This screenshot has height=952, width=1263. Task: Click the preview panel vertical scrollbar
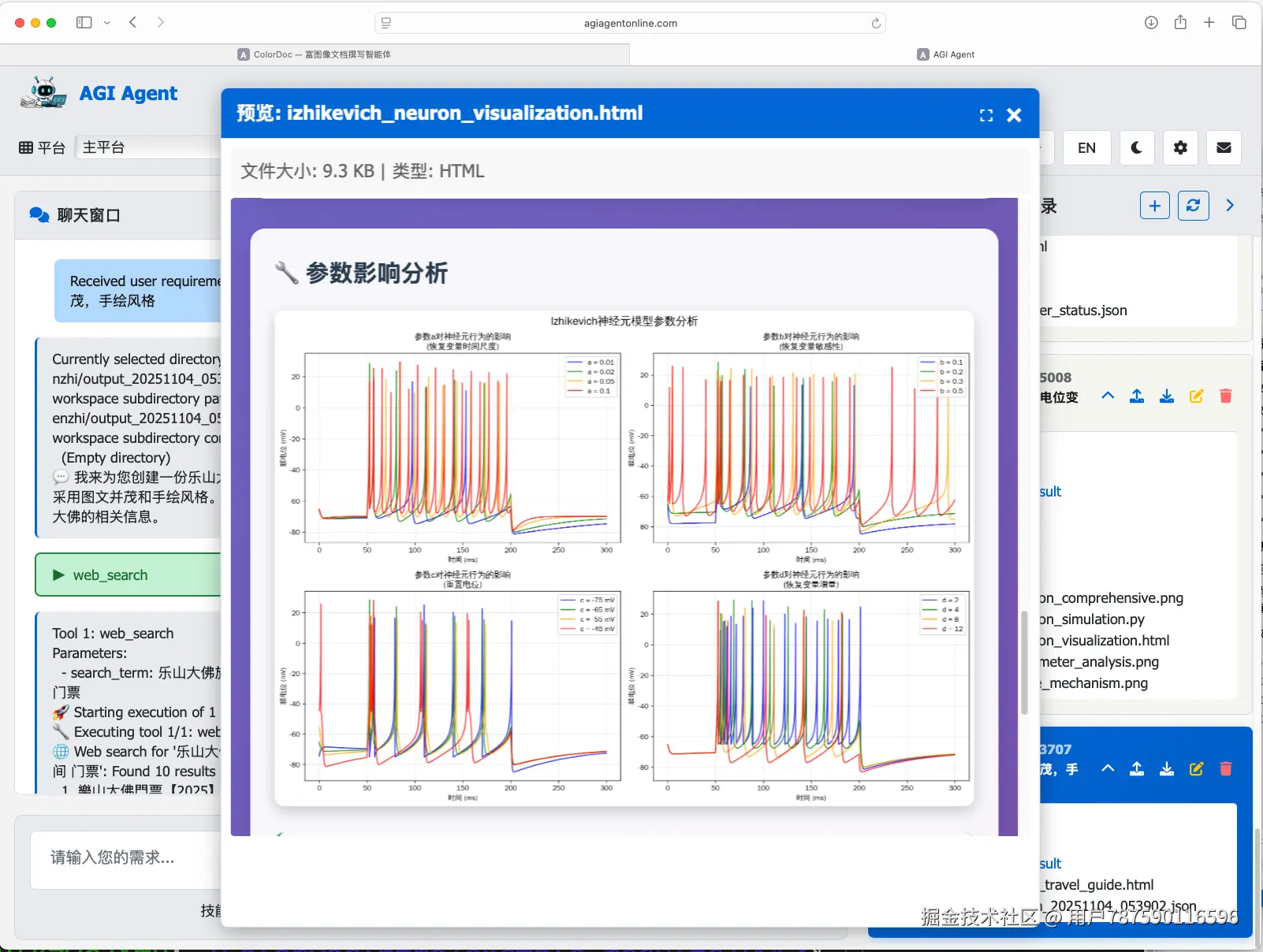coord(1024,663)
